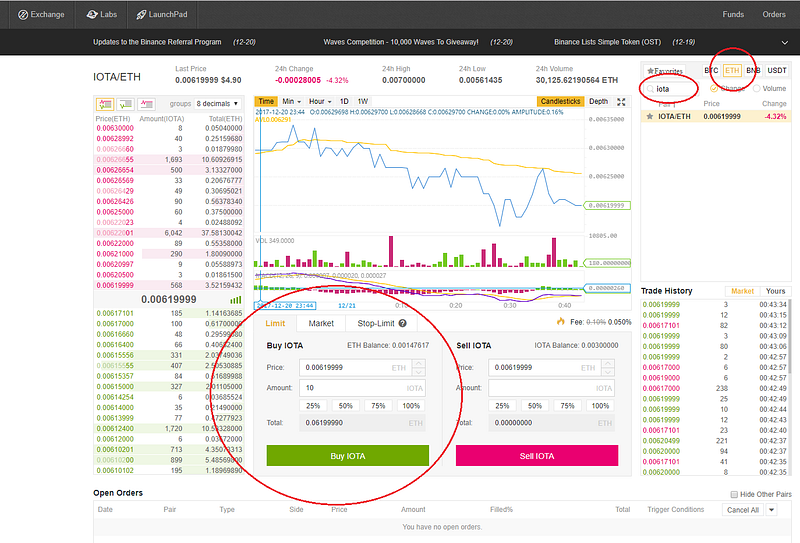Viewport: 800px width, 543px height.
Task: Enable Hide Other Pairs checkbox
Action: (x=734, y=494)
